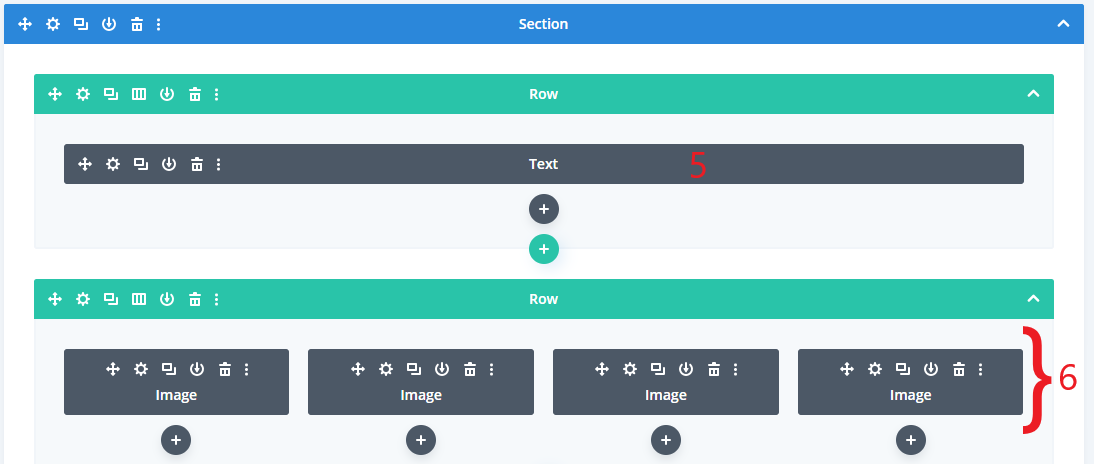
Task: Collapse the second Row chevron
Action: click(1033, 299)
